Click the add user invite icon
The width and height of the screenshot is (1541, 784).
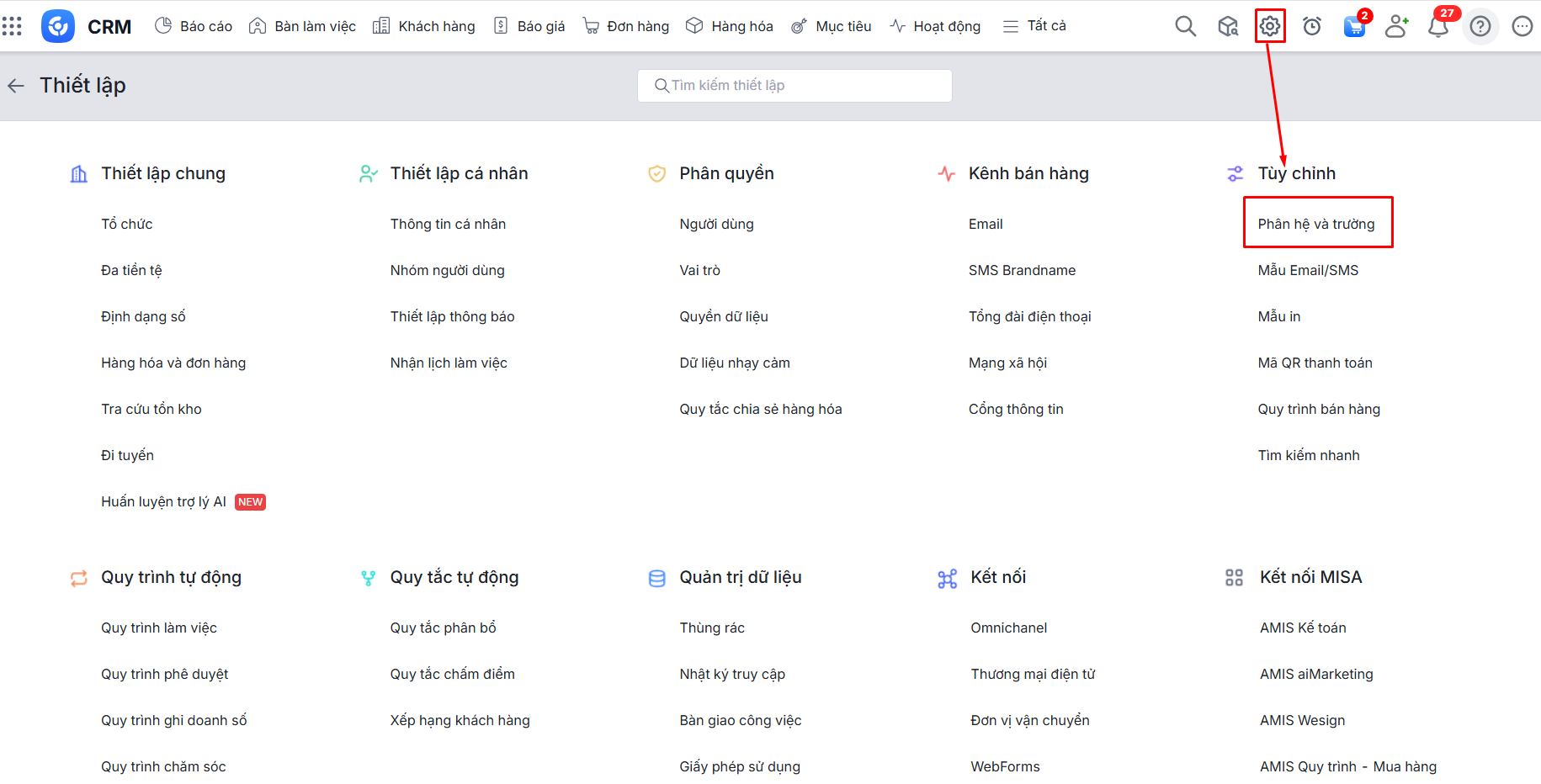[x=1396, y=26]
